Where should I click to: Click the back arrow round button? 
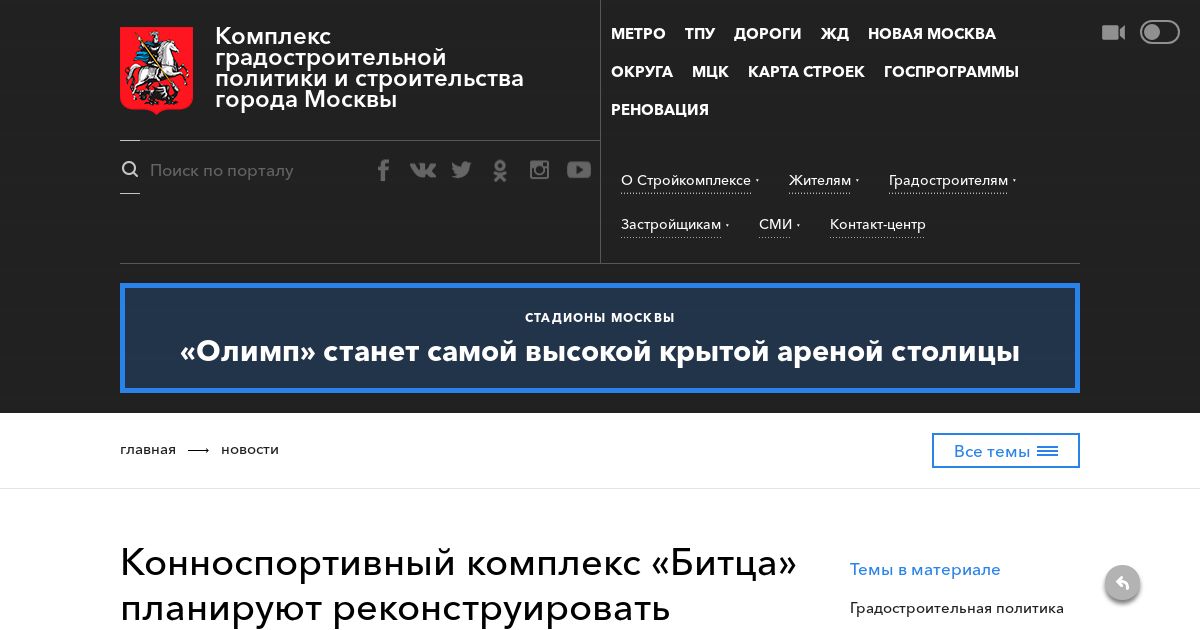(1122, 583)
